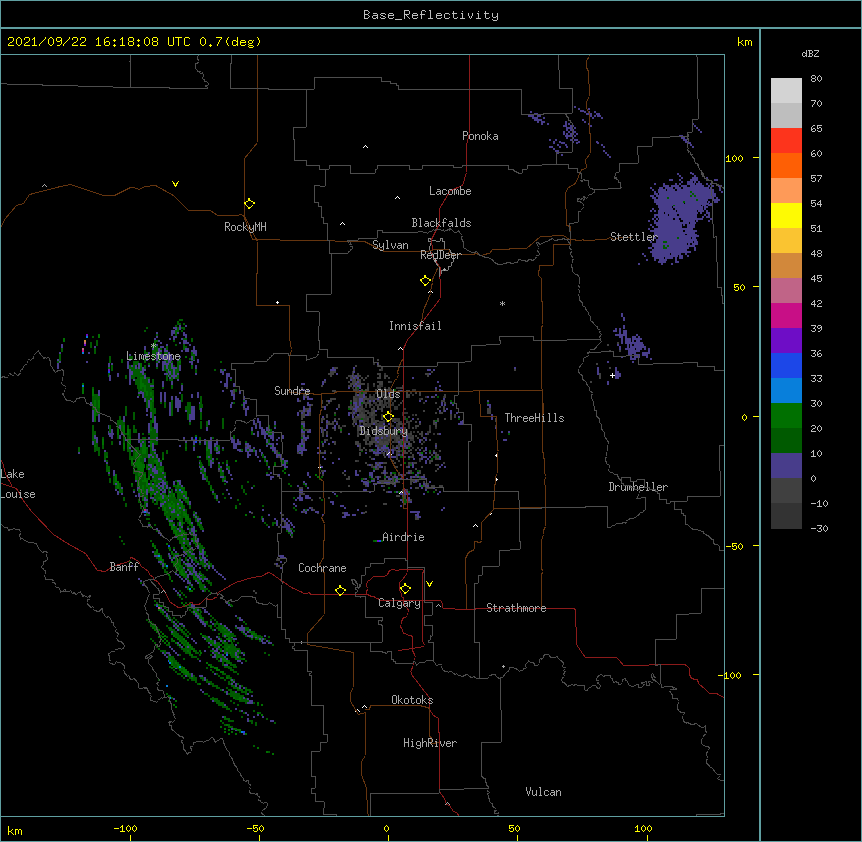Click the Vulcan city label

(x=543, y=792)
